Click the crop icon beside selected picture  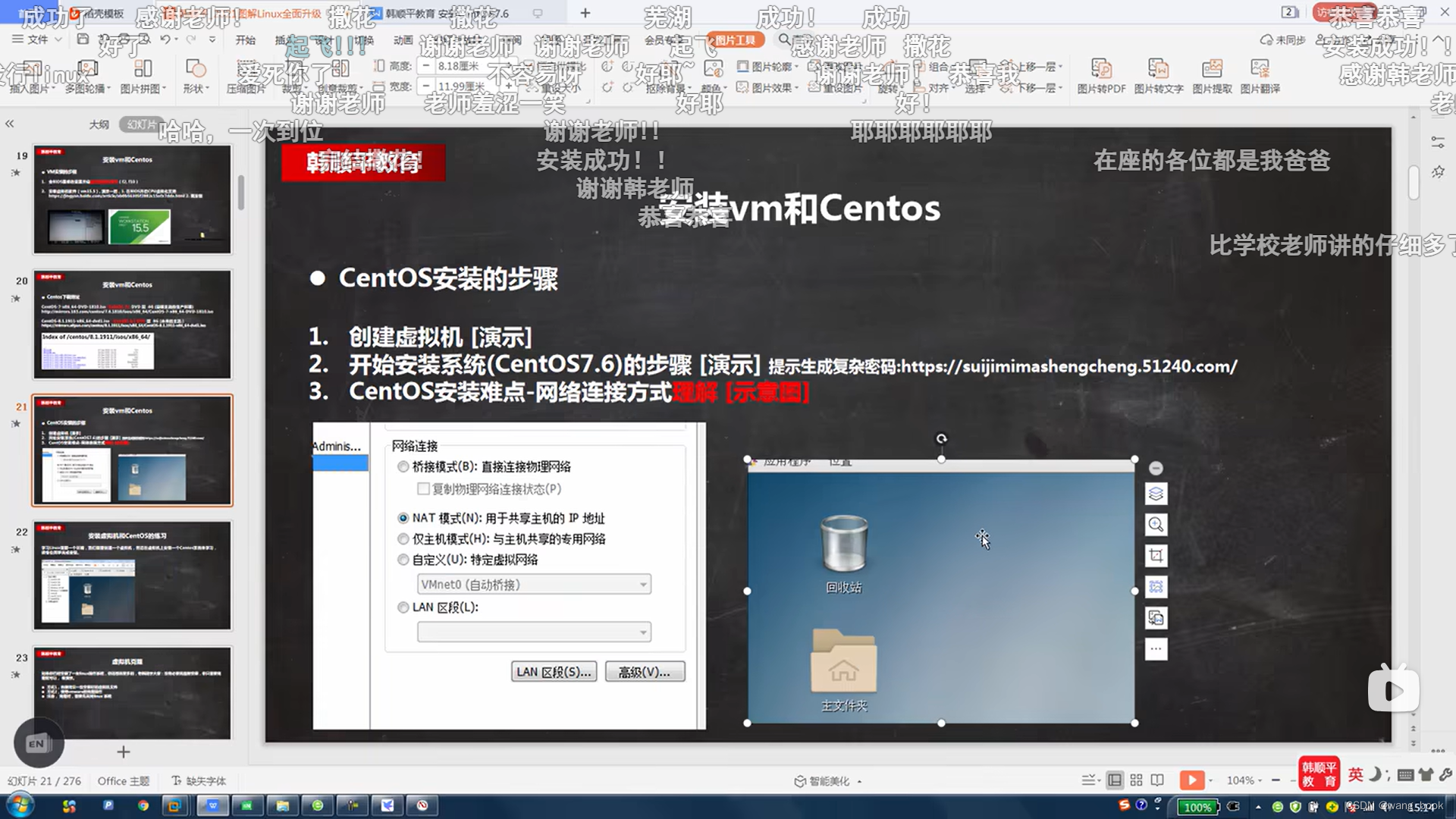[x=1156, y=556]
